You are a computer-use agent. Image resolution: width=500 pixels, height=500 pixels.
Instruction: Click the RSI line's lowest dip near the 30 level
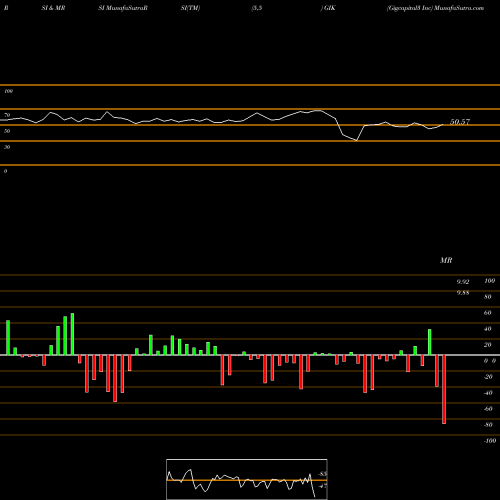(356, 140)
